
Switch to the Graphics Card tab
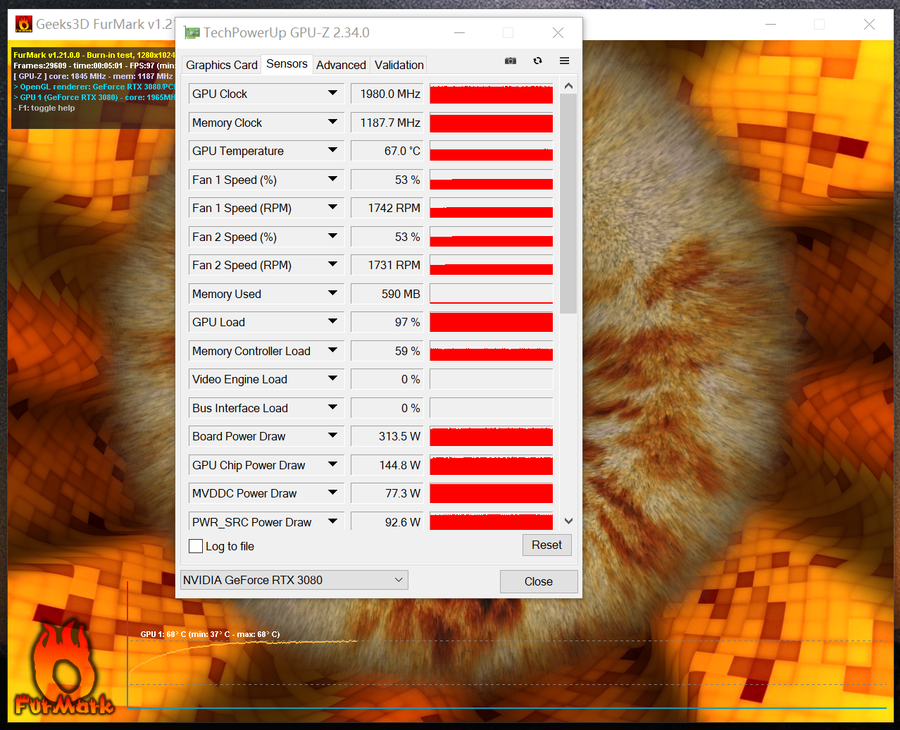pyautogui.click(x=222, y=65)
